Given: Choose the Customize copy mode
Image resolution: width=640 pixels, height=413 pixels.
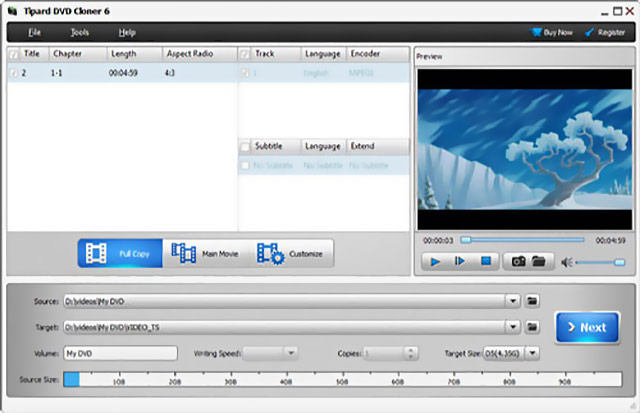Looking at the screenshot, I should (x=291, y=254).
